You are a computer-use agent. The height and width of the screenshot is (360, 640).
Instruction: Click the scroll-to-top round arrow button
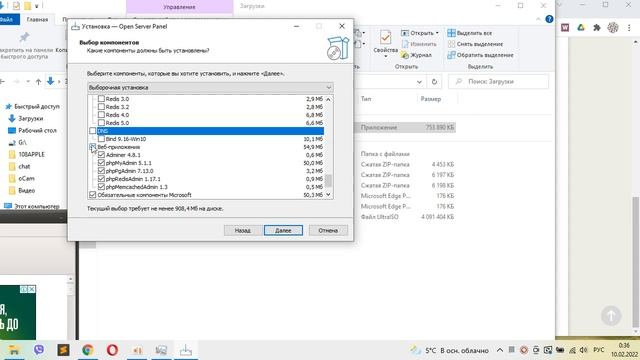point(611,315)
